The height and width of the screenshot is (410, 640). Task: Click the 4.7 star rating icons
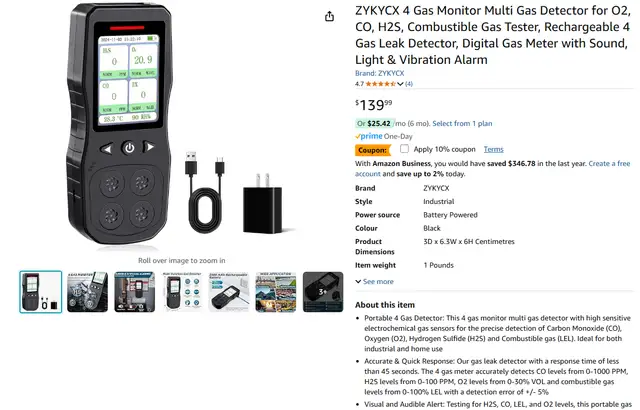380,84
